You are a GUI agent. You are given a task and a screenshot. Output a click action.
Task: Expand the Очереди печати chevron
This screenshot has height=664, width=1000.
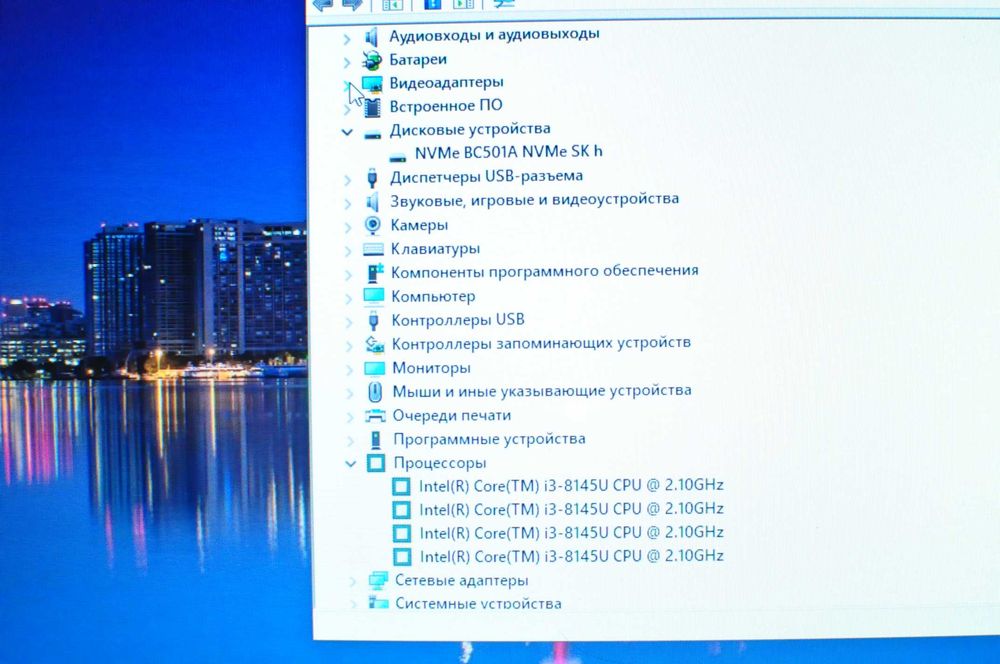pyautogui.click(x=350, y=418)
